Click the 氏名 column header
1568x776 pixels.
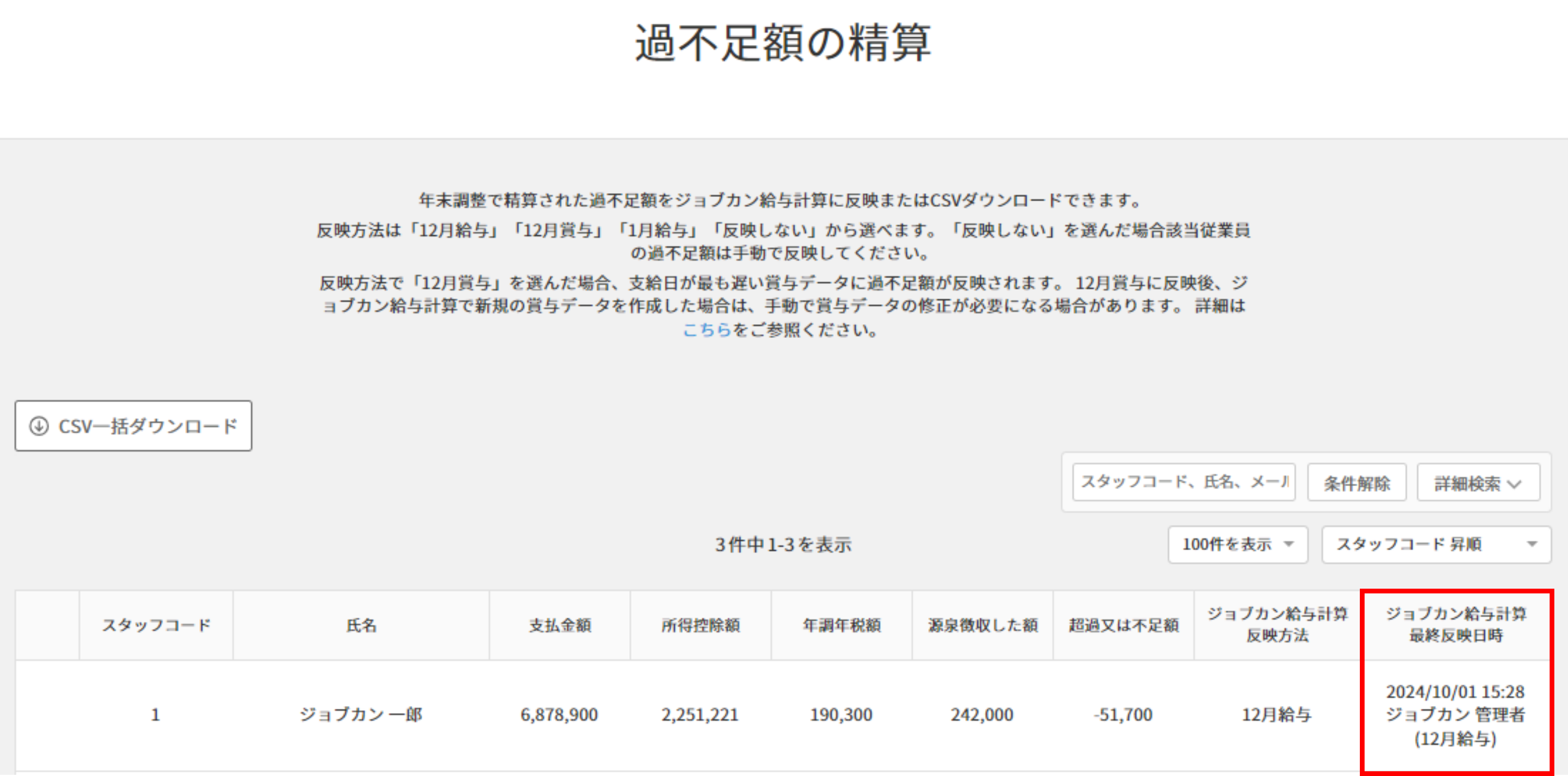pyautogui.click(x=362, y=625)
